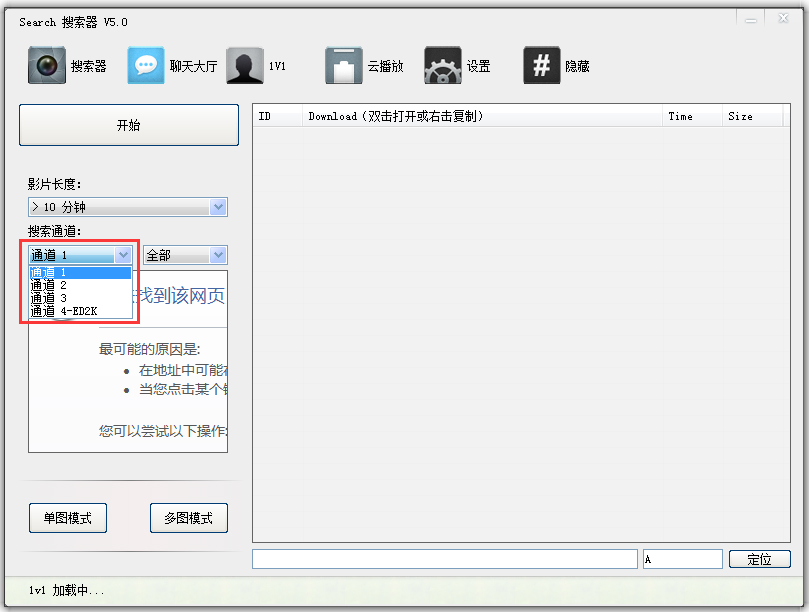Focus the input field containing A
Image resolution: width=809 pixels, height=612 pixels.
[683, 559]
